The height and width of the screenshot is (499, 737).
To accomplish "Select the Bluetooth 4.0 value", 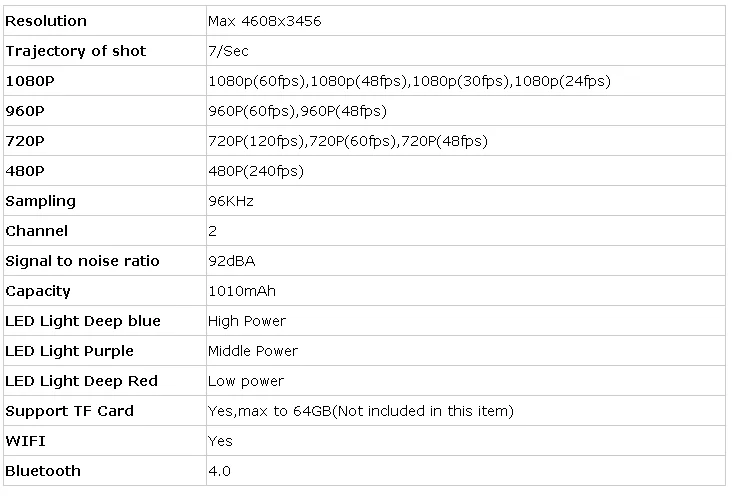I will (x=220, y=471).
